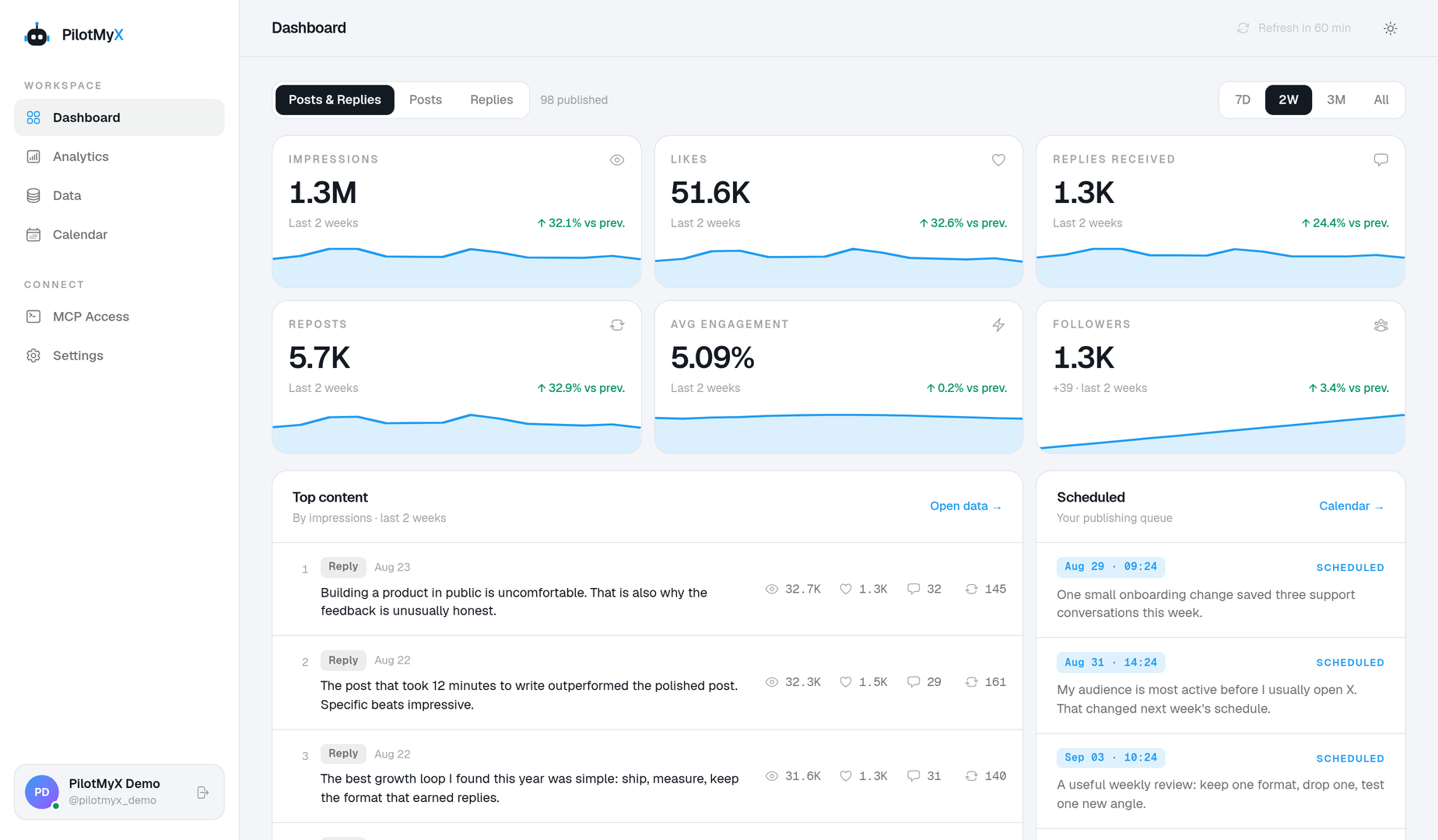This screenshot has width=1438, height=840.
Task: Click the Impressions sparkline chart
Action: (x=457, y=267)
